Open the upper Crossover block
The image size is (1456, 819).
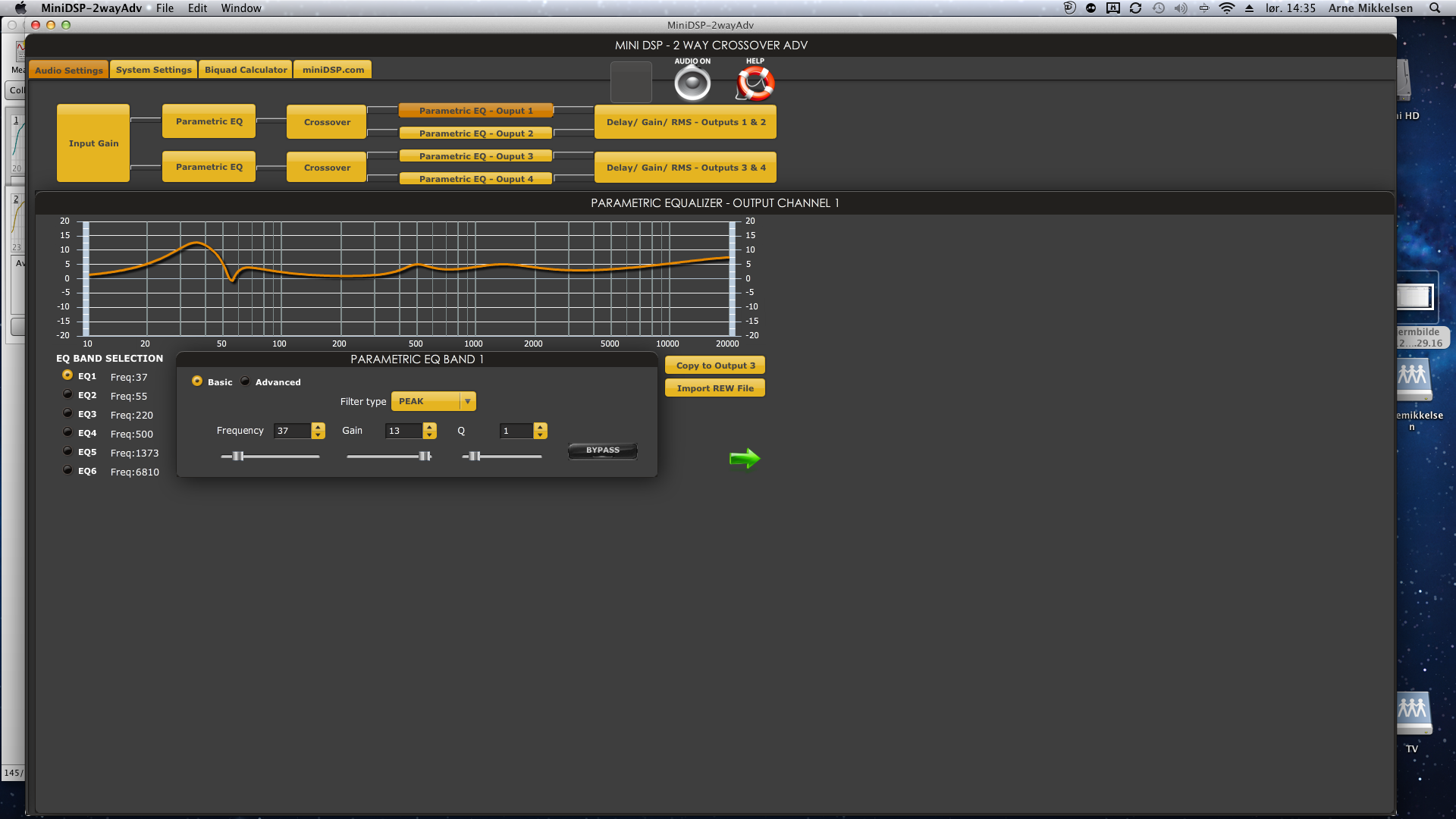tap(327, 121)
